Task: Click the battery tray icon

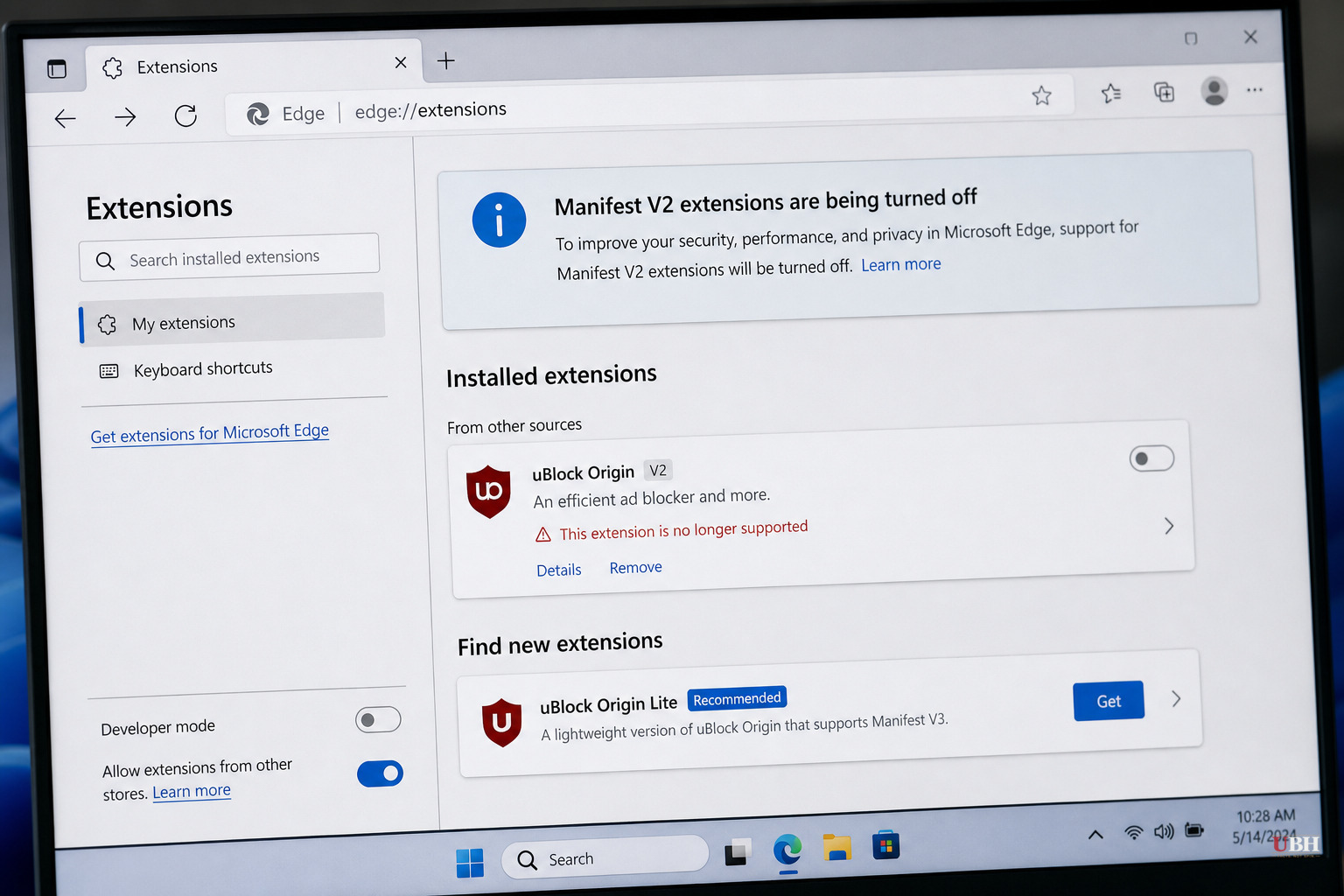Action: (x=1194, y=829)
